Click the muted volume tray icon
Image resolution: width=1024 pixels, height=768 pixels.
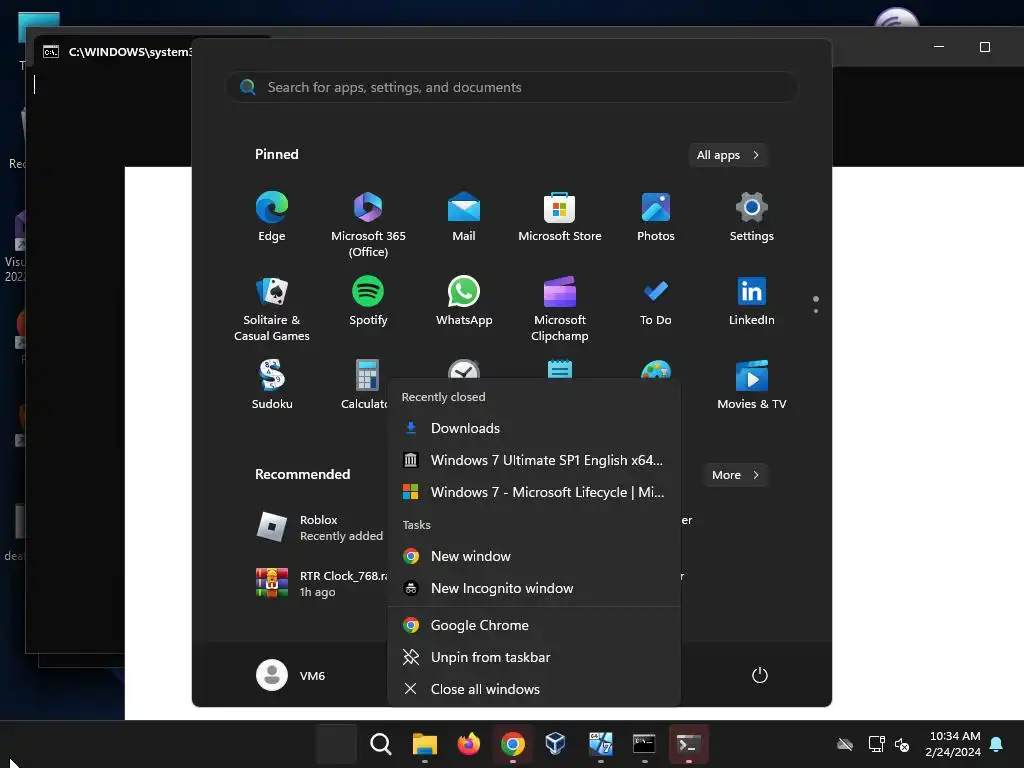(902, 744)
